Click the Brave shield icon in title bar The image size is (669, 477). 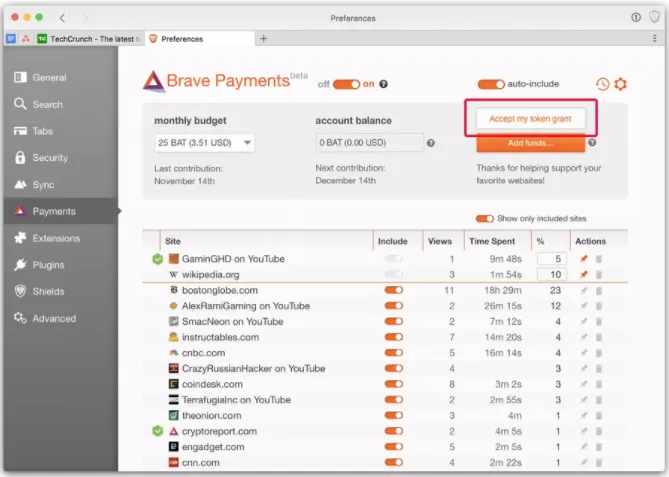click(654, 17)
